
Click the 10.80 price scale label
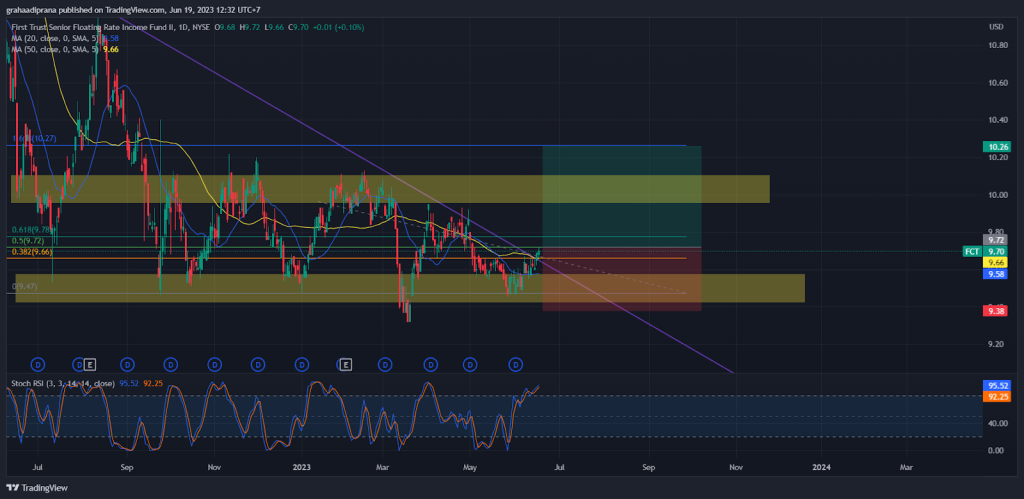pyautogui.click(x=997, y=45)
